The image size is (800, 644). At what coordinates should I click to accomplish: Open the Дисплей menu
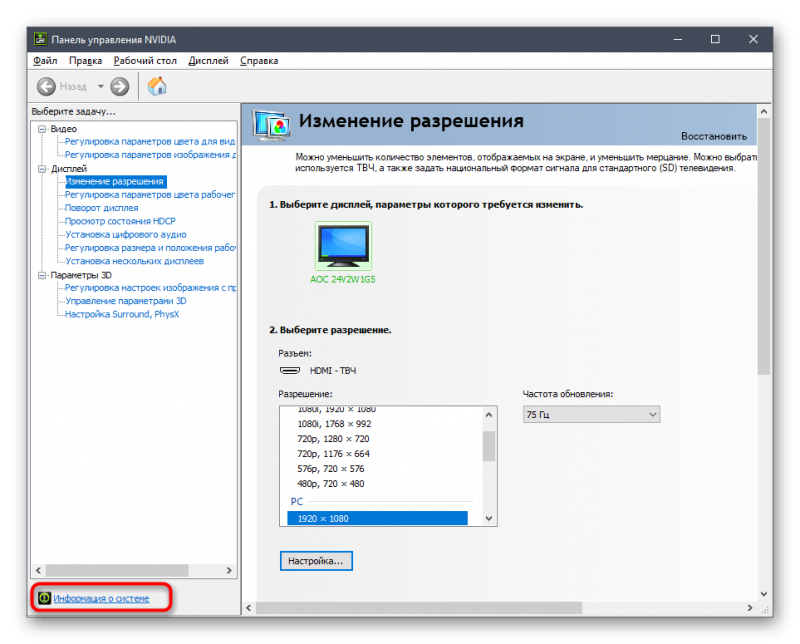point(208,61)
